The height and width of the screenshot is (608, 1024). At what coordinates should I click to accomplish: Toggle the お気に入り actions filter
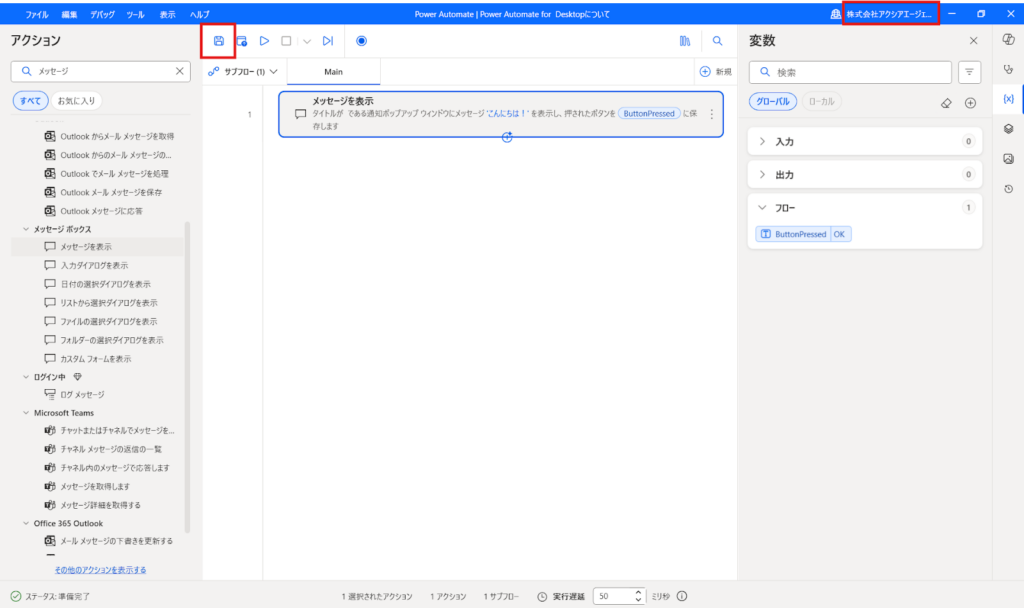tap(78, 101)
